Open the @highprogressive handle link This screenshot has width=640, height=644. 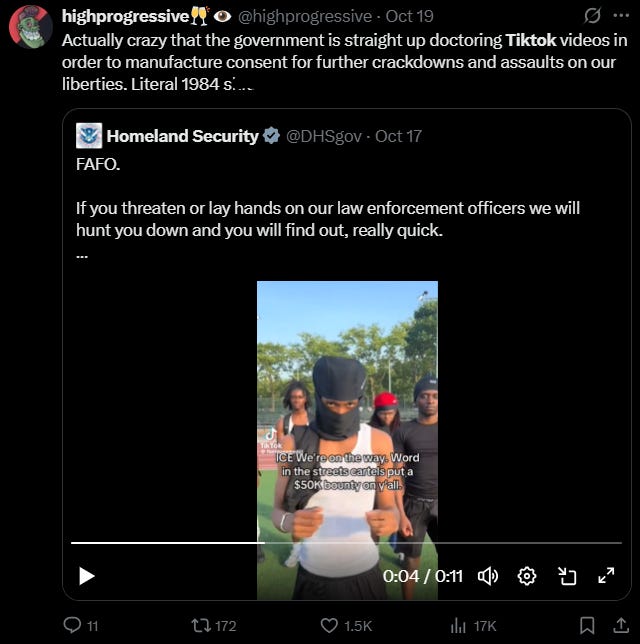pyautogui.click(x=305, y=16)
